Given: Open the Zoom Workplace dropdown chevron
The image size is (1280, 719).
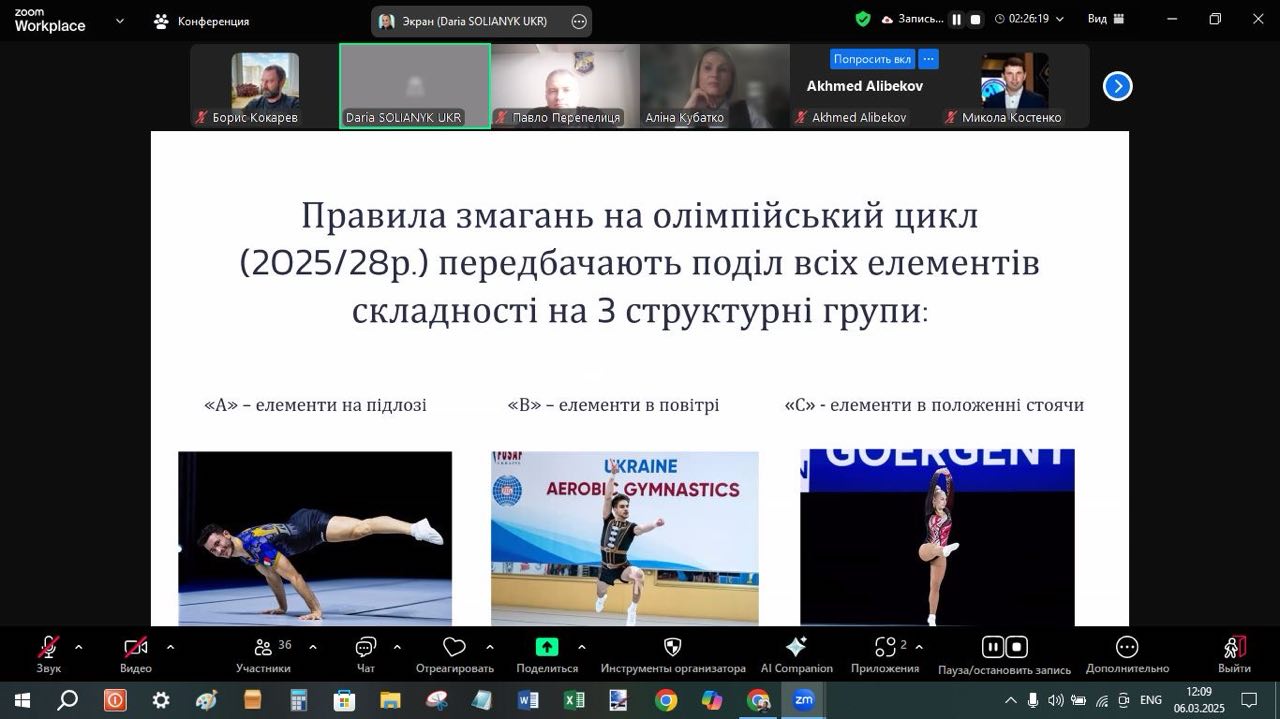Looking at the screenshot, I should 120,20.
